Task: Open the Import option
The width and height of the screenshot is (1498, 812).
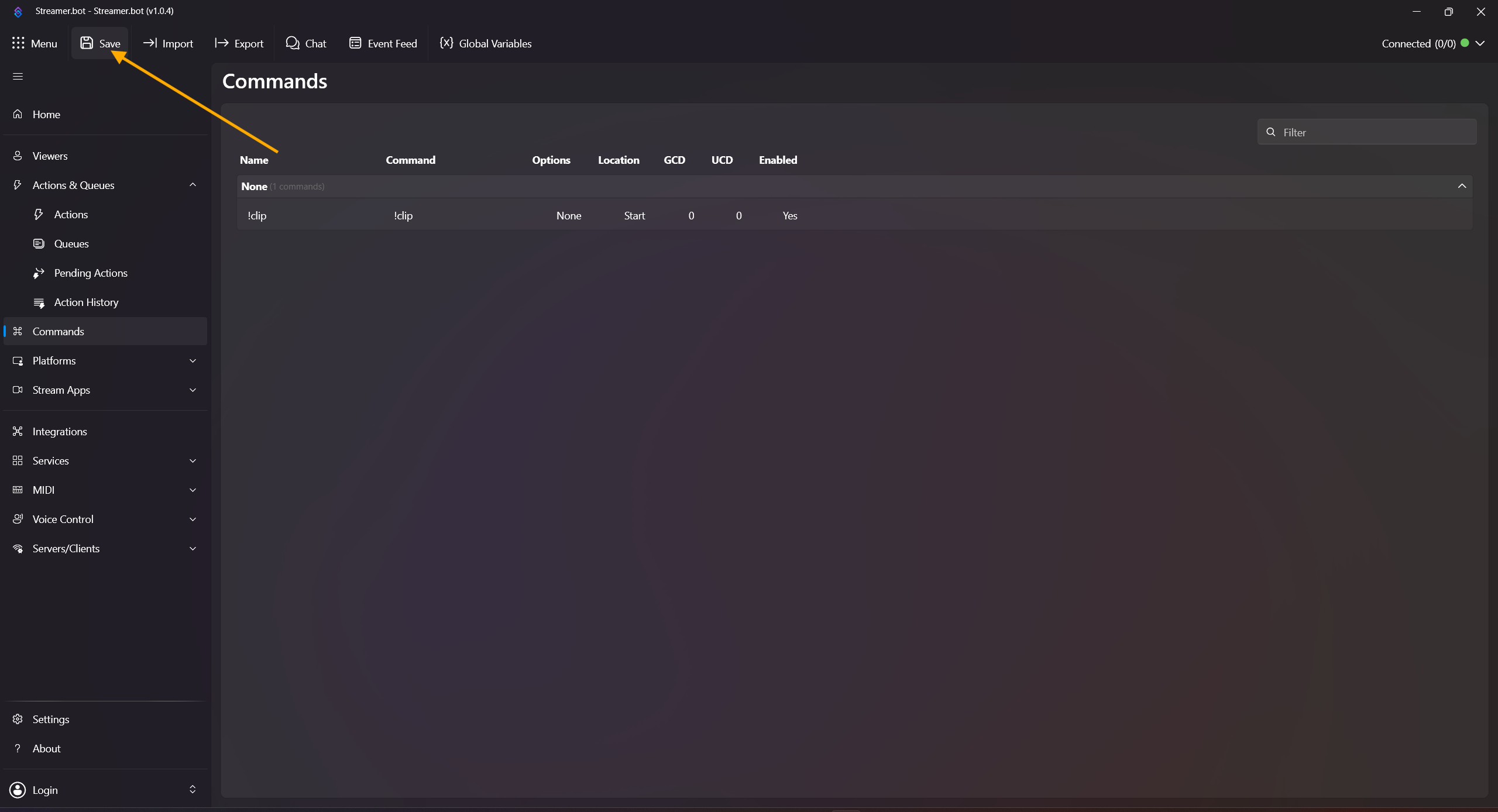Action: click(x=168, y=43)
